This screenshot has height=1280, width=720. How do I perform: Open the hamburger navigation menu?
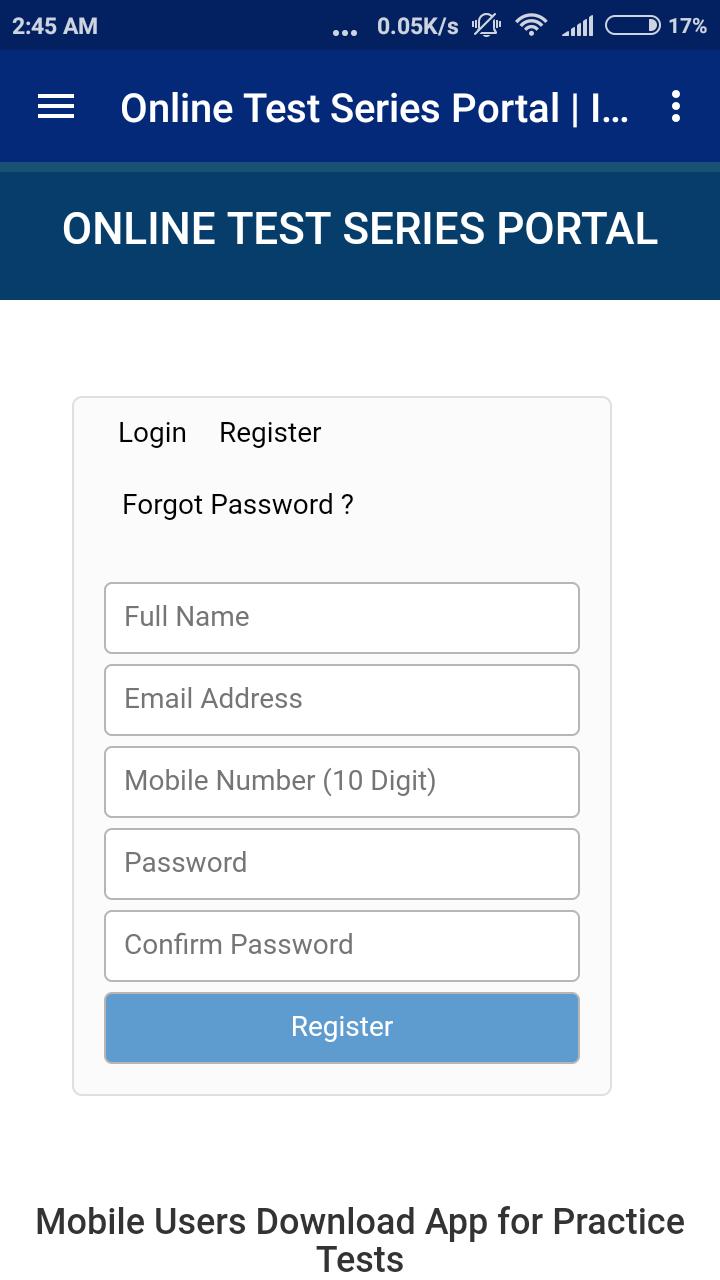tap(56, 107)
